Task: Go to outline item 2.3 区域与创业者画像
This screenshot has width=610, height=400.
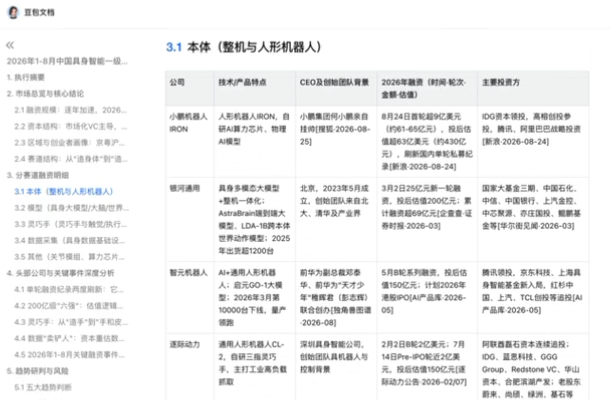Action: 70,143
